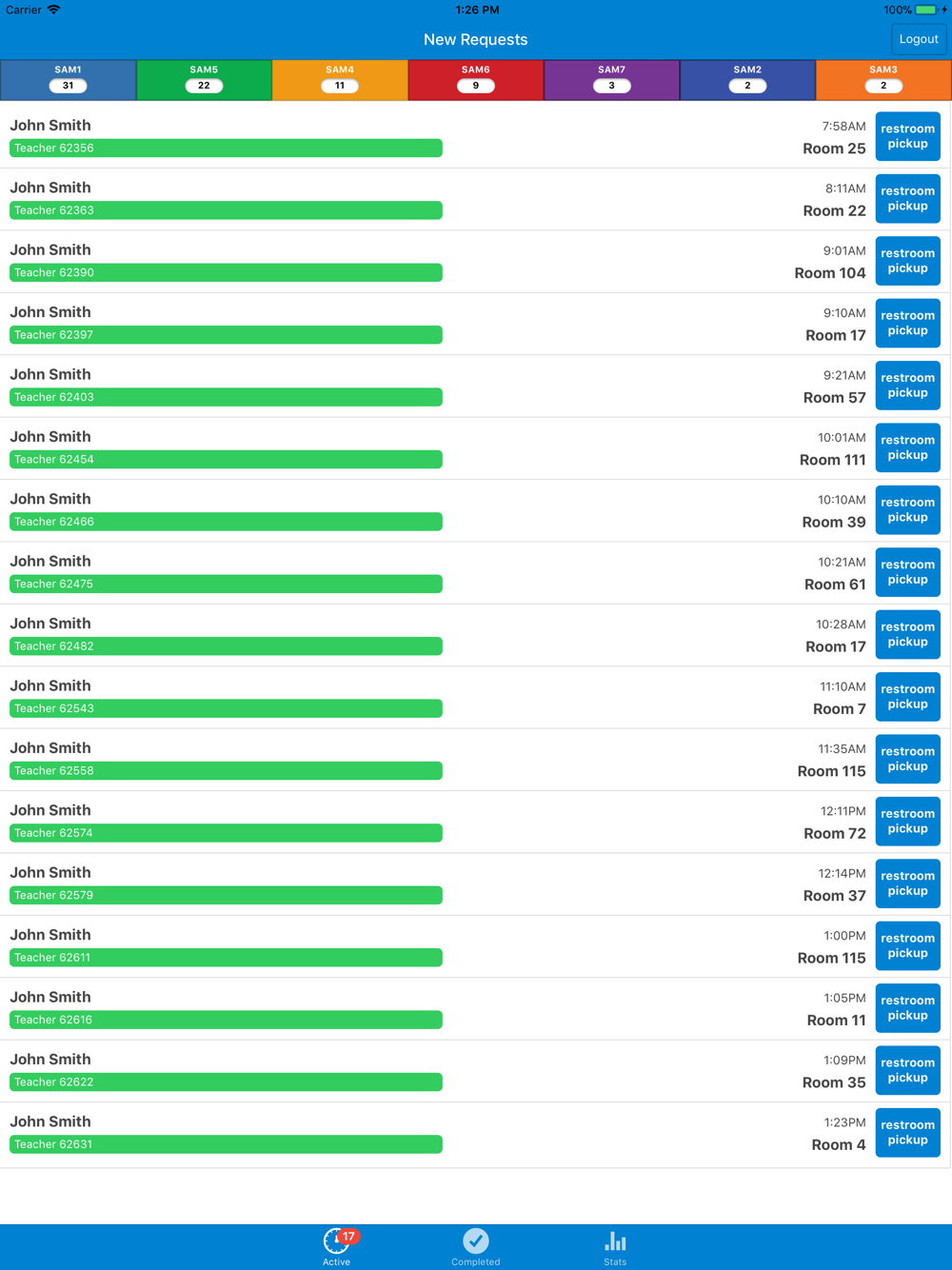The width and height of the screenshot is (952, 1270).
Task: Tap restroom pickup for Room 104
Action: (908, 261)
